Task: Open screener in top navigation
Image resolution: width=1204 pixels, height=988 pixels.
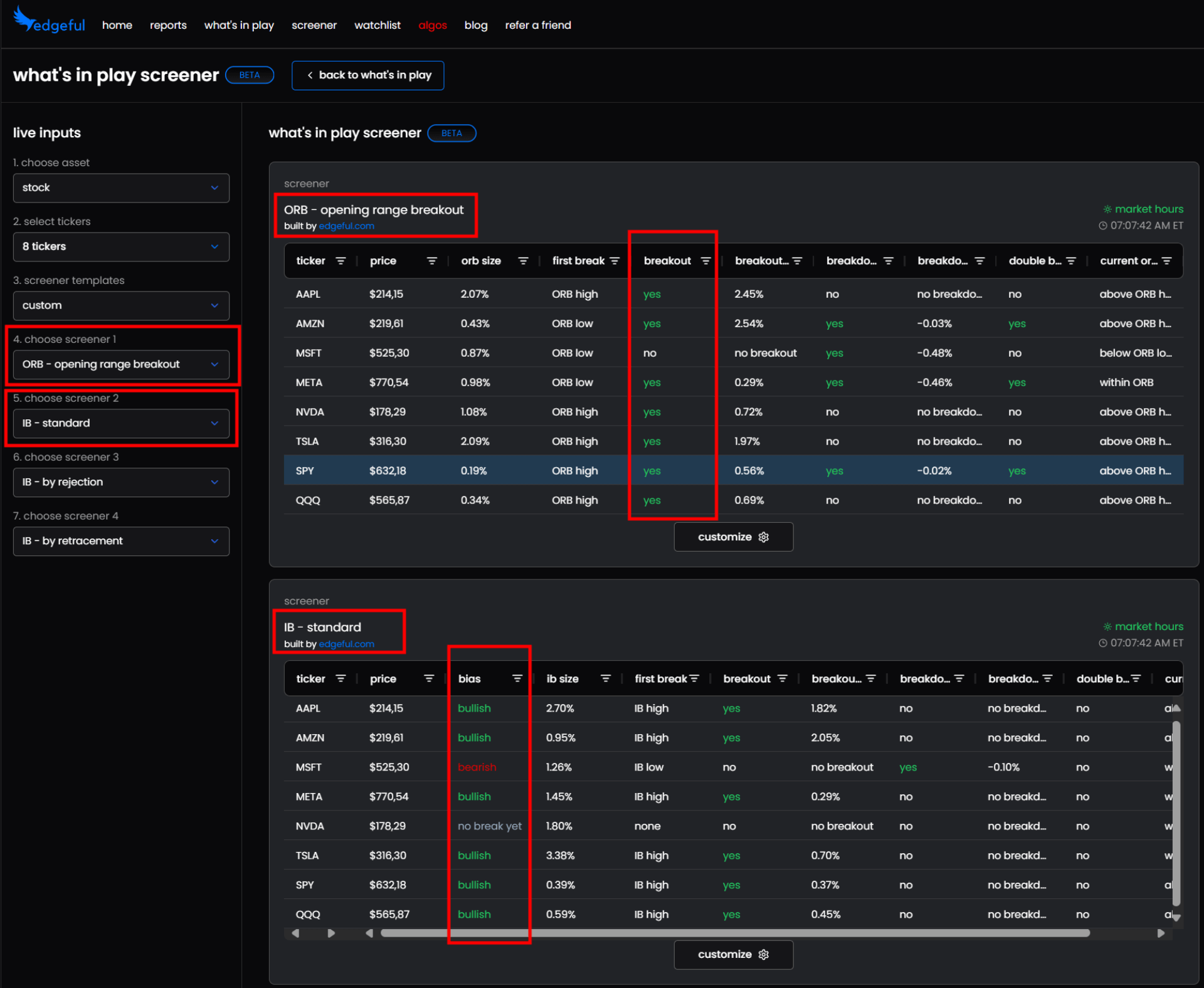Action: coord(314,25)
